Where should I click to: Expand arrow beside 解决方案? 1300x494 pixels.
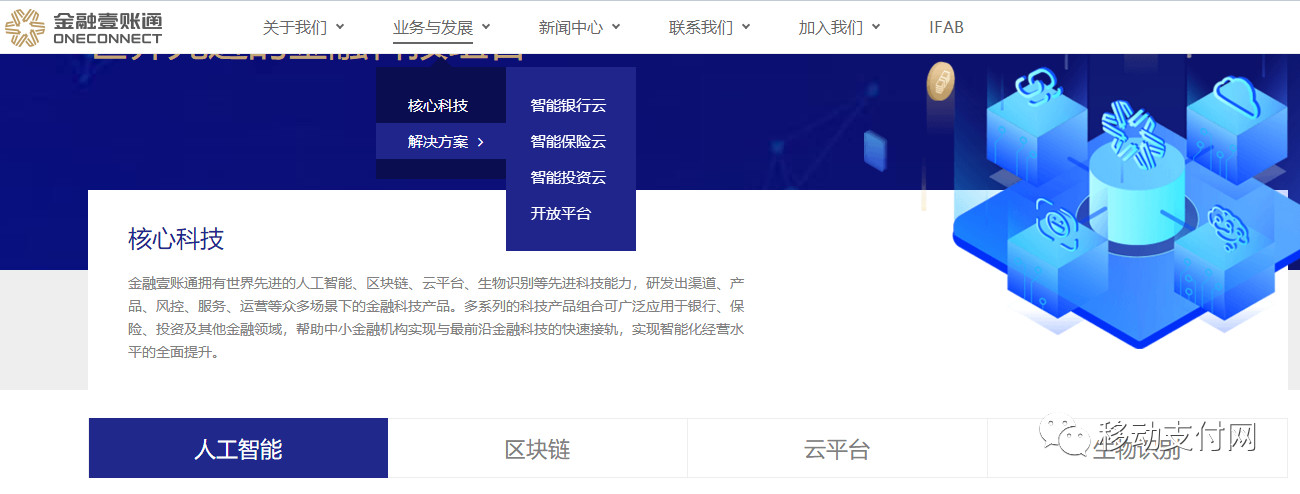[x=480, y=142]
